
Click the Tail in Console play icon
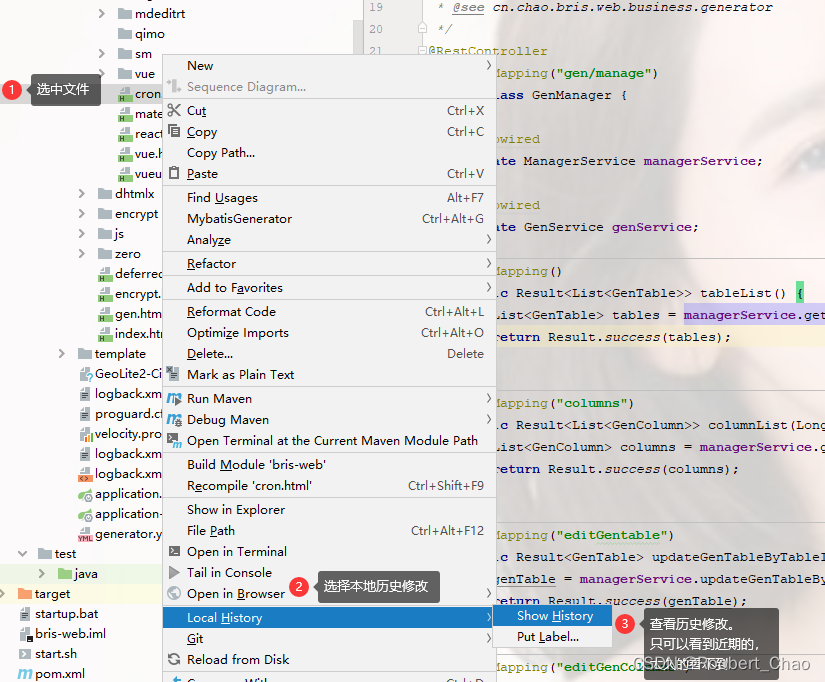click(174, 572)
